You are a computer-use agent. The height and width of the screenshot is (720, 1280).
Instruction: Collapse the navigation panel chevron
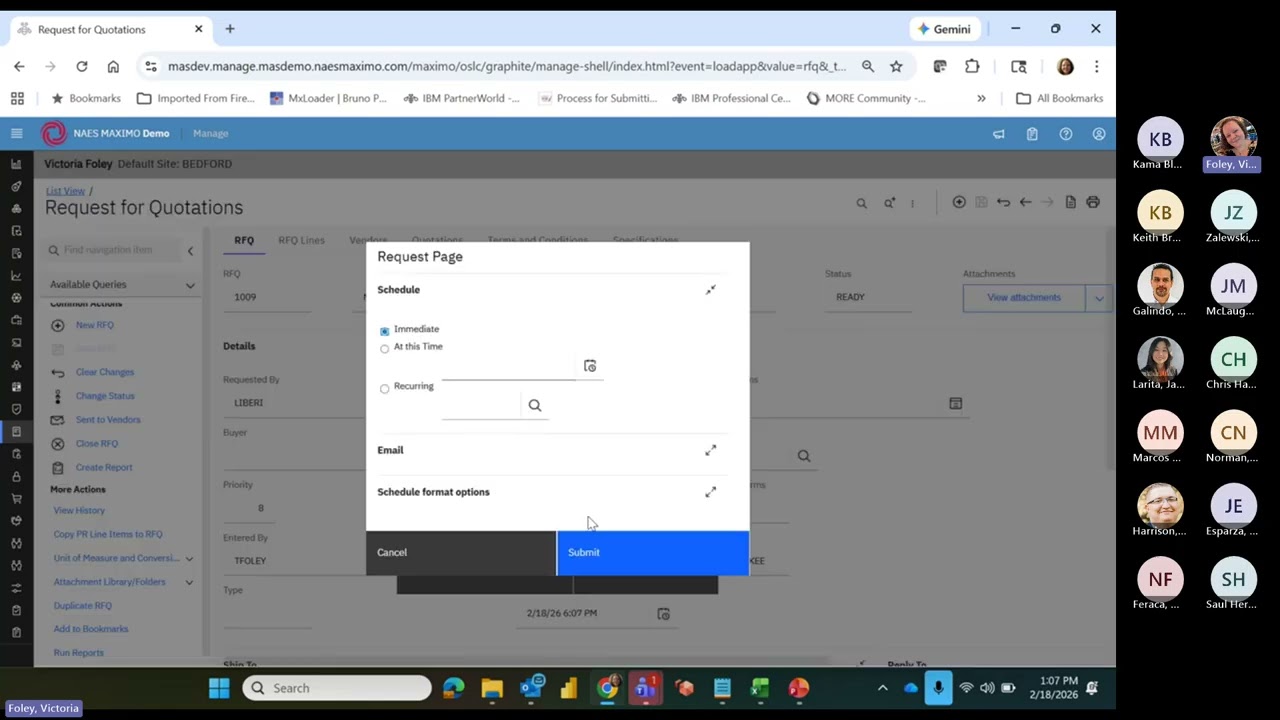190,250
